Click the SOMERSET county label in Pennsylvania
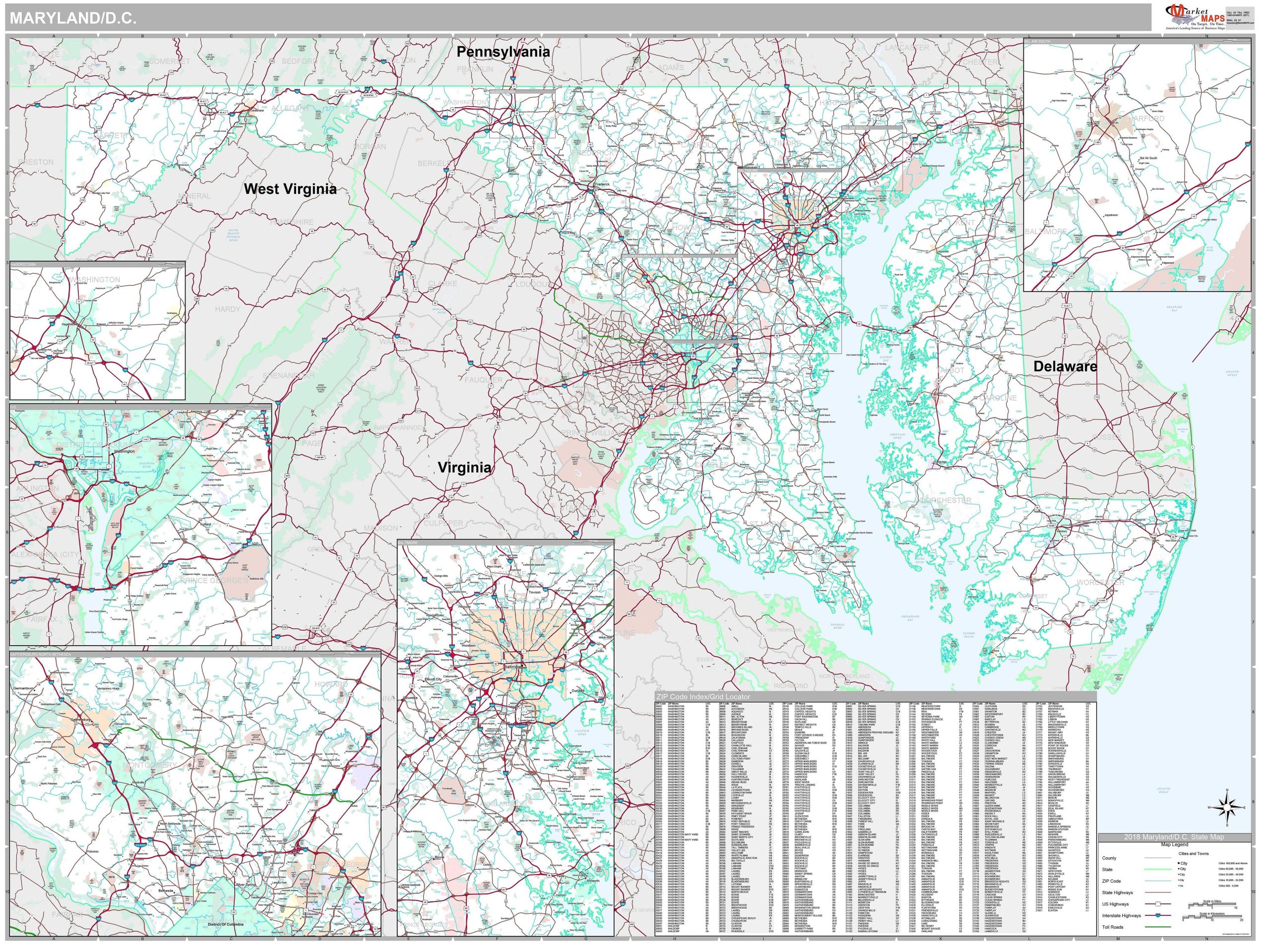The height and width of the screenshot is (952, 1270). pos(170,61)
